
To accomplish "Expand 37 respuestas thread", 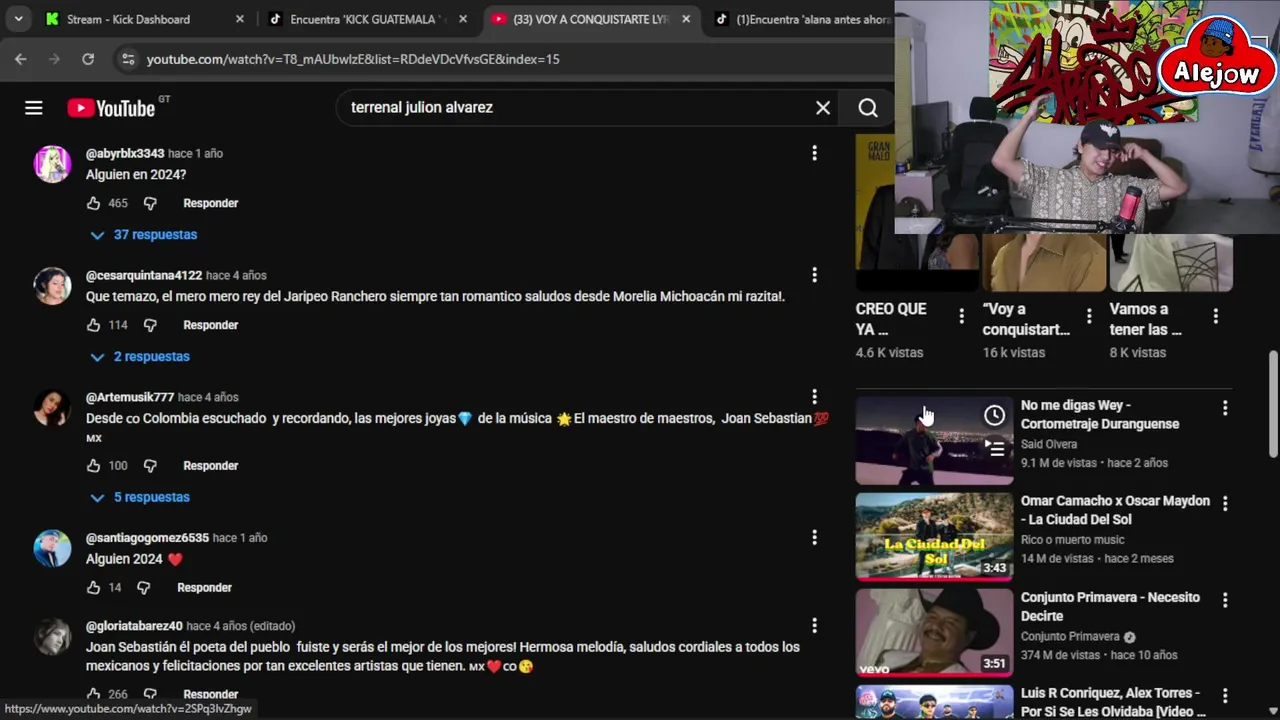I will pos(144,235).
